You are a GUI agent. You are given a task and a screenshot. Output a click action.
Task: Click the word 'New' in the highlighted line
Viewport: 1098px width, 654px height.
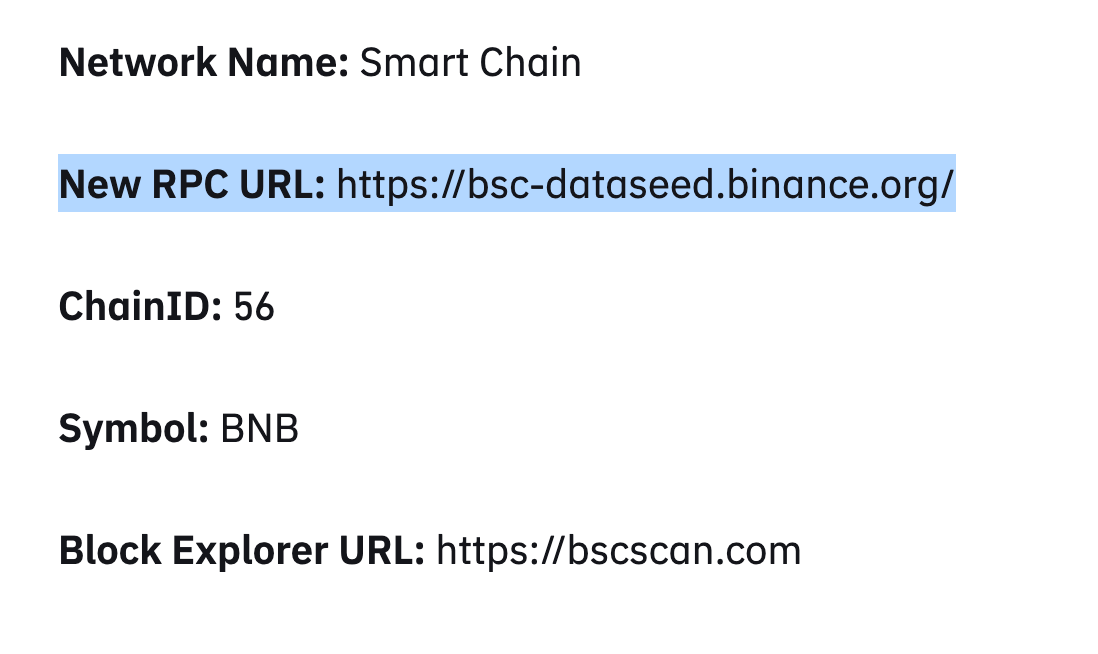pyautogui.click(x=99, y=184)
